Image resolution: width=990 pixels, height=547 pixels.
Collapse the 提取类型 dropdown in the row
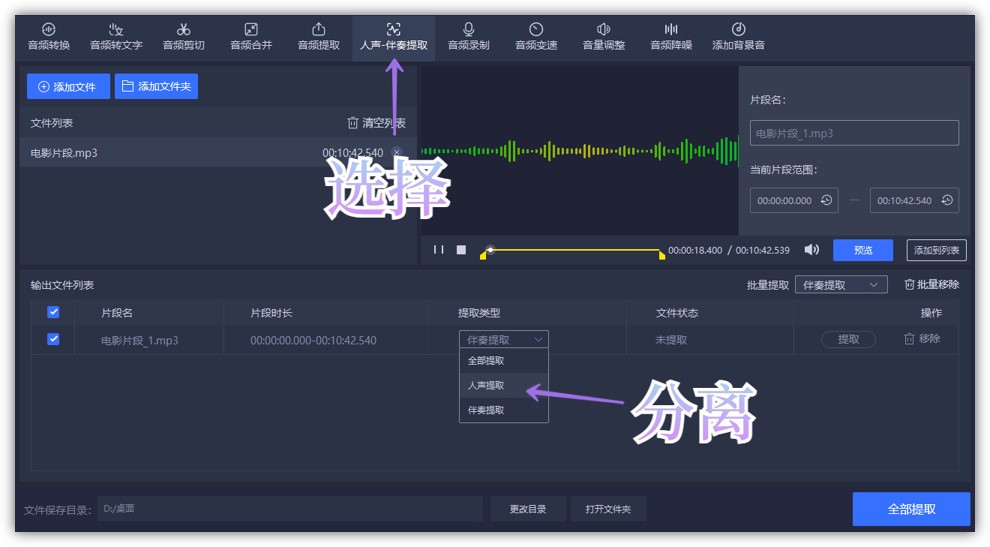tap(503, 340)
